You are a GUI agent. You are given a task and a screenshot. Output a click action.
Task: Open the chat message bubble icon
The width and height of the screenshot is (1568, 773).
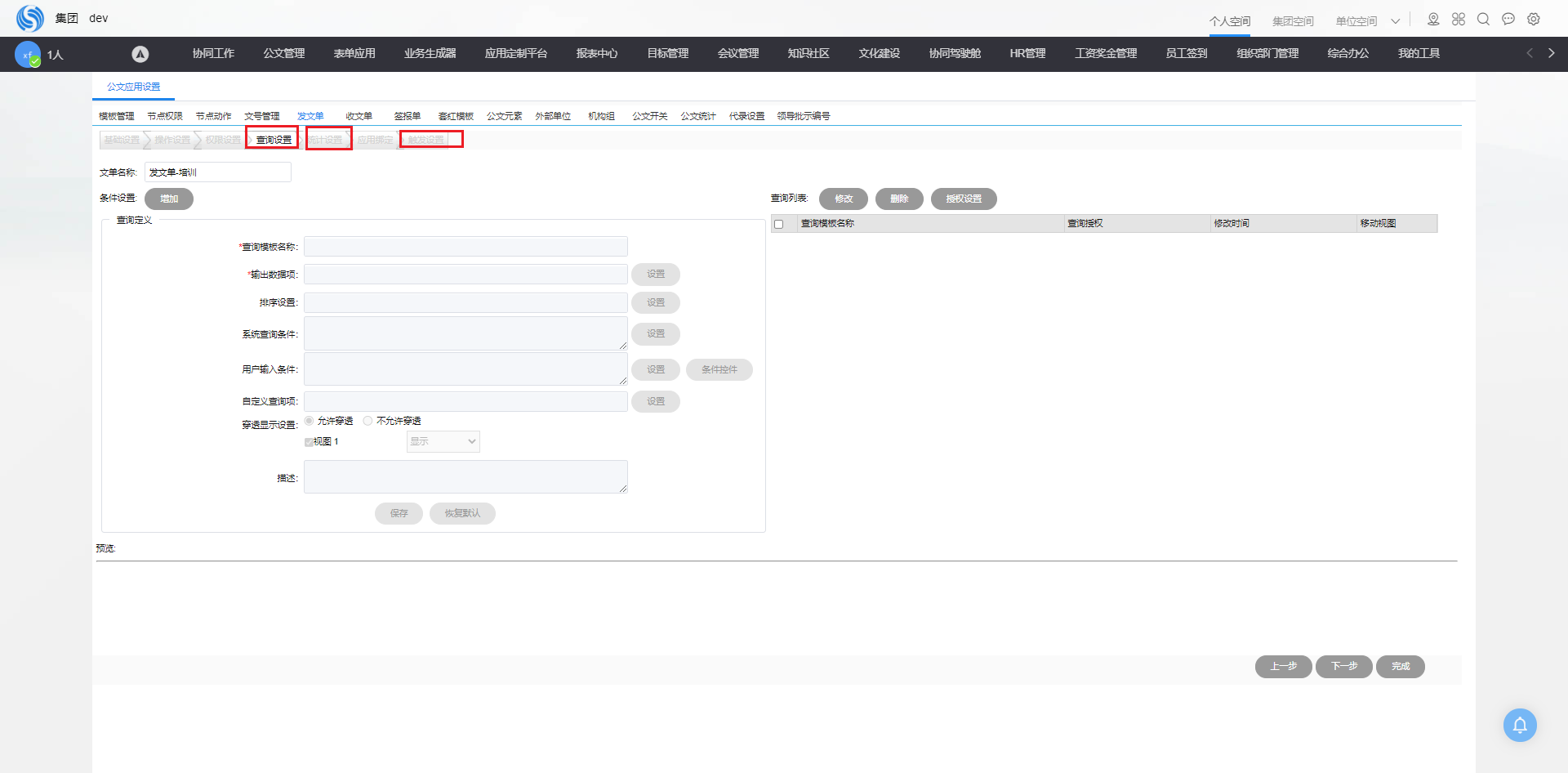pyautogui.click(x=1508, y=19)
